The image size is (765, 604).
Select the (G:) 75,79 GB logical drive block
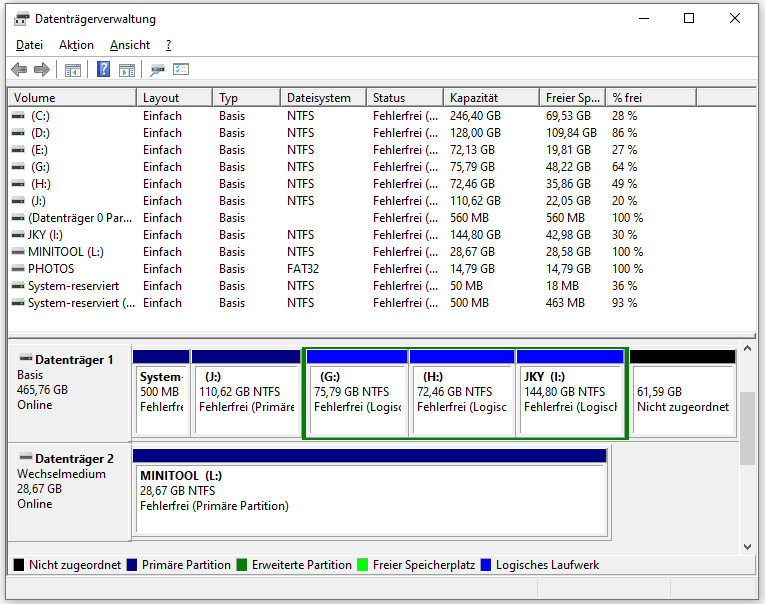[x=358, y=392]
